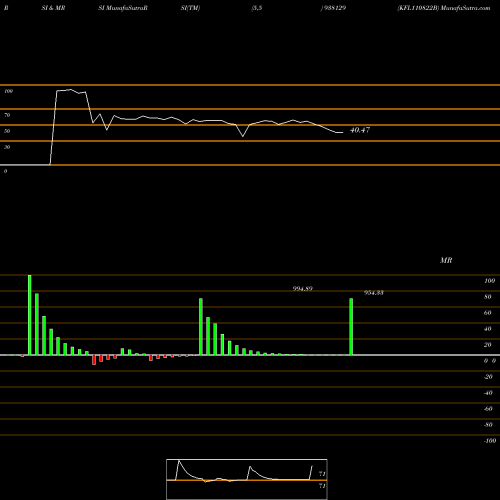Image resolution: width=500 pixels, height=500 pixels.
Task: Click the RSI axis label 70
Action: [x=7, y=115]
